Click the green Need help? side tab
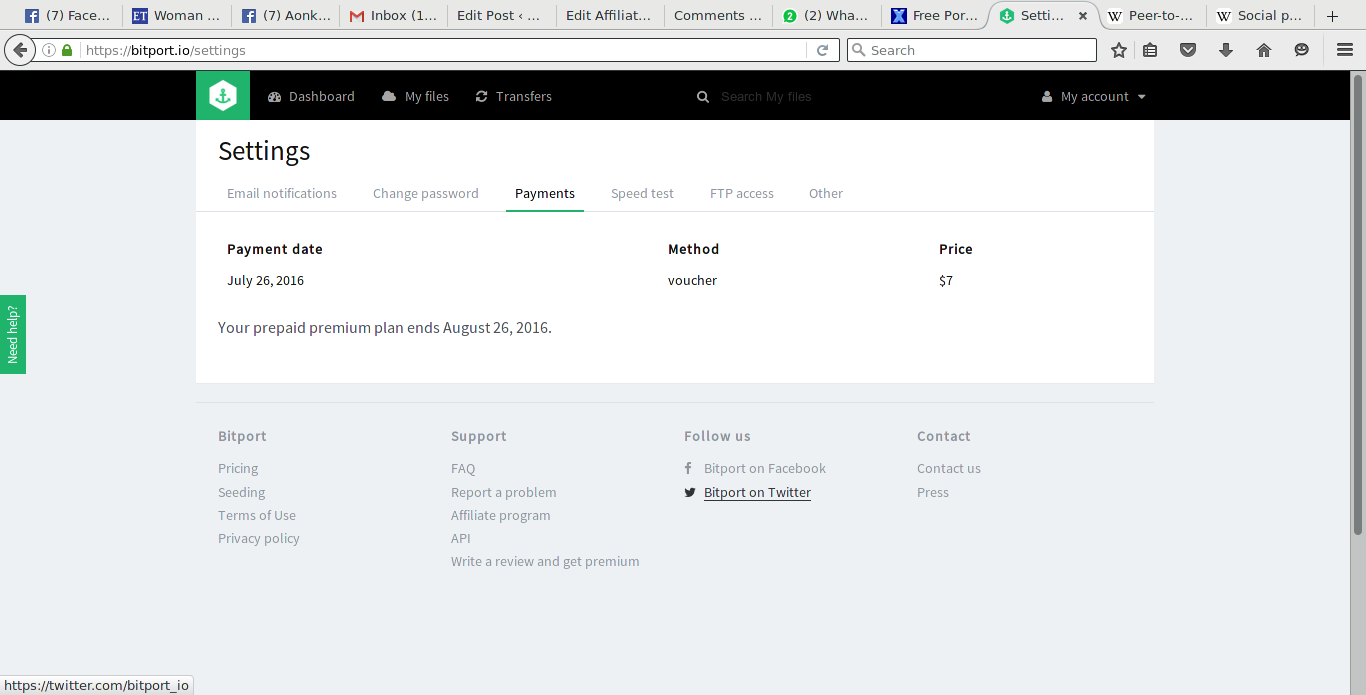Screen dimensions: 1366x695 click(13, 334)
